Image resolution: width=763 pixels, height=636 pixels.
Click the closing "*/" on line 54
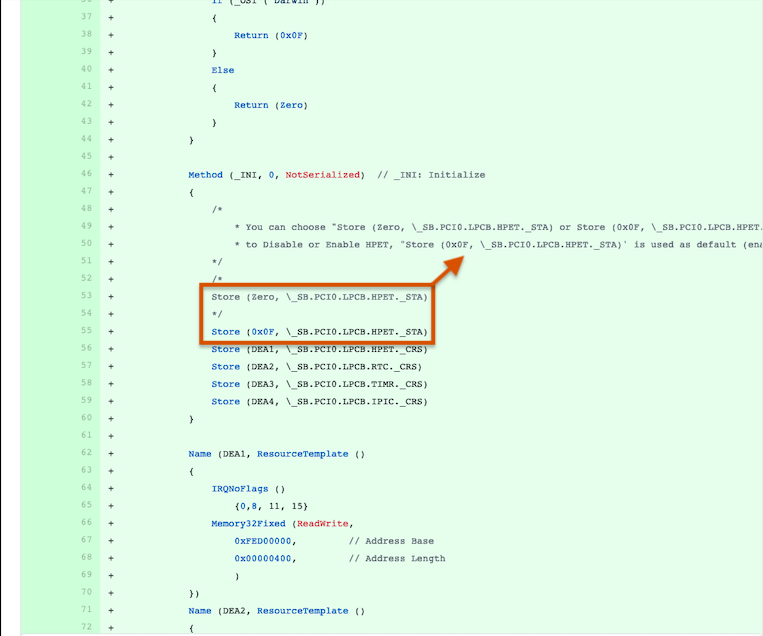point(217,314)
